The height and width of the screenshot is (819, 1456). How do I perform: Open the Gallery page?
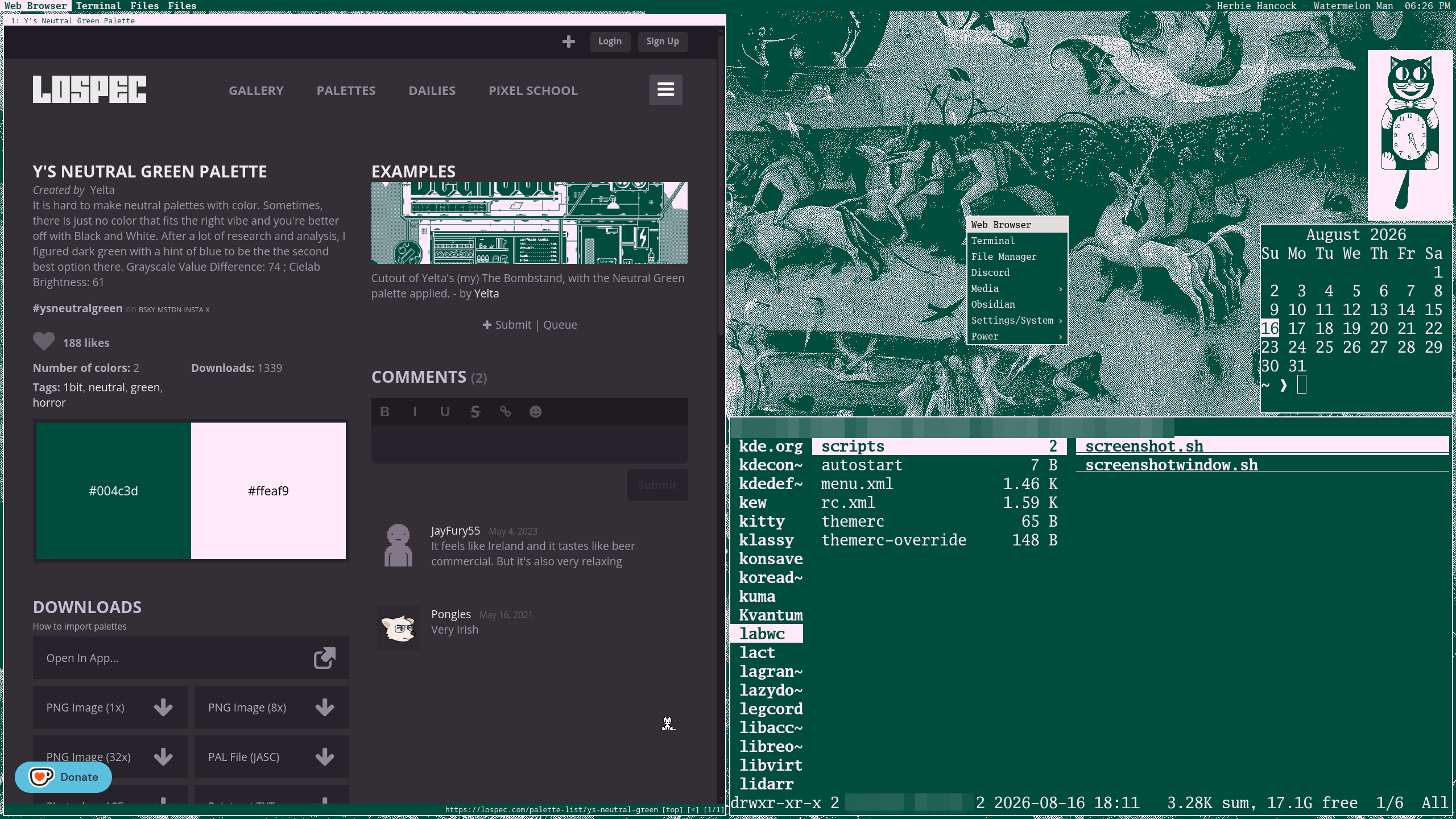[256, 90]
